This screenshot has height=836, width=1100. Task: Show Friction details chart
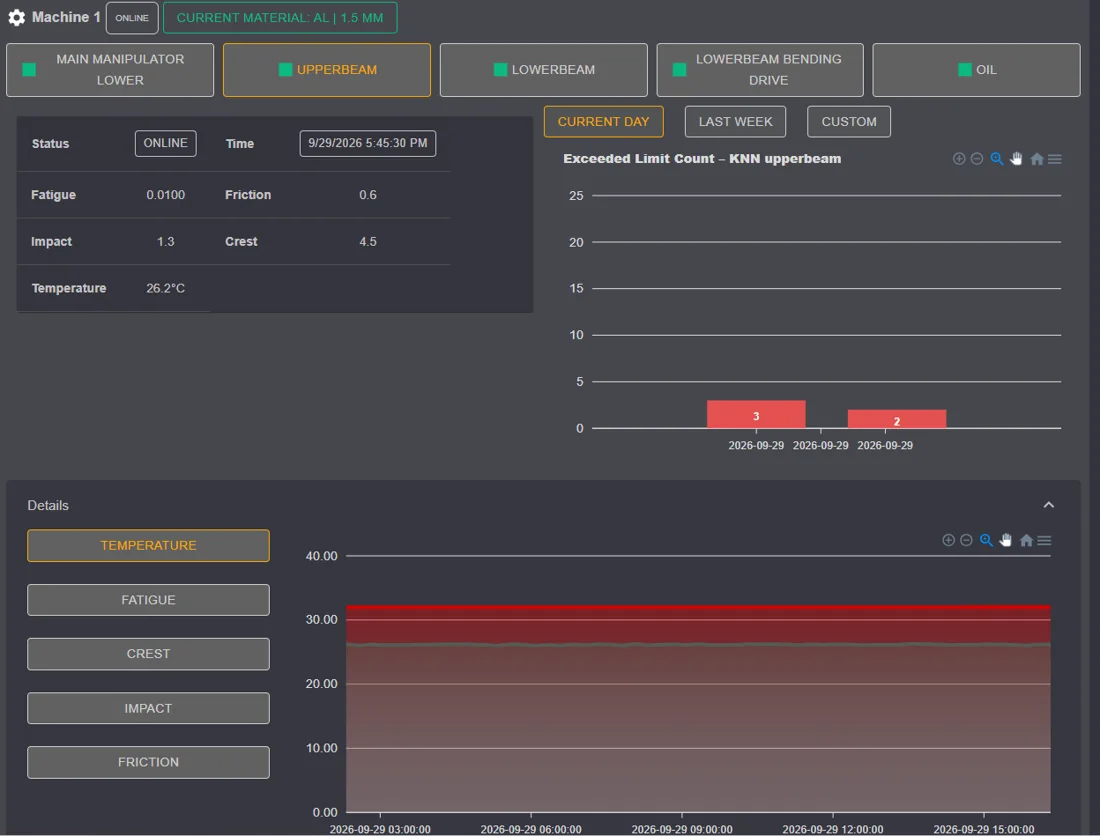[148, 762]
